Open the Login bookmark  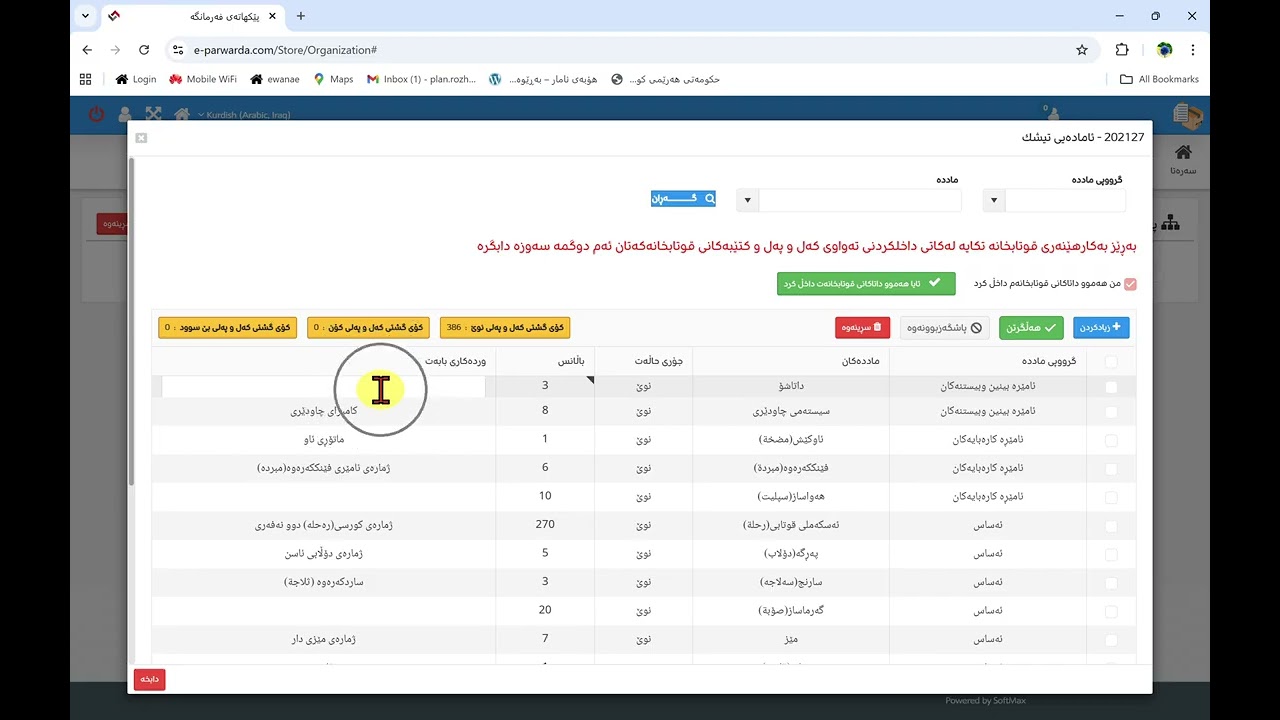(x=136, y=79)
